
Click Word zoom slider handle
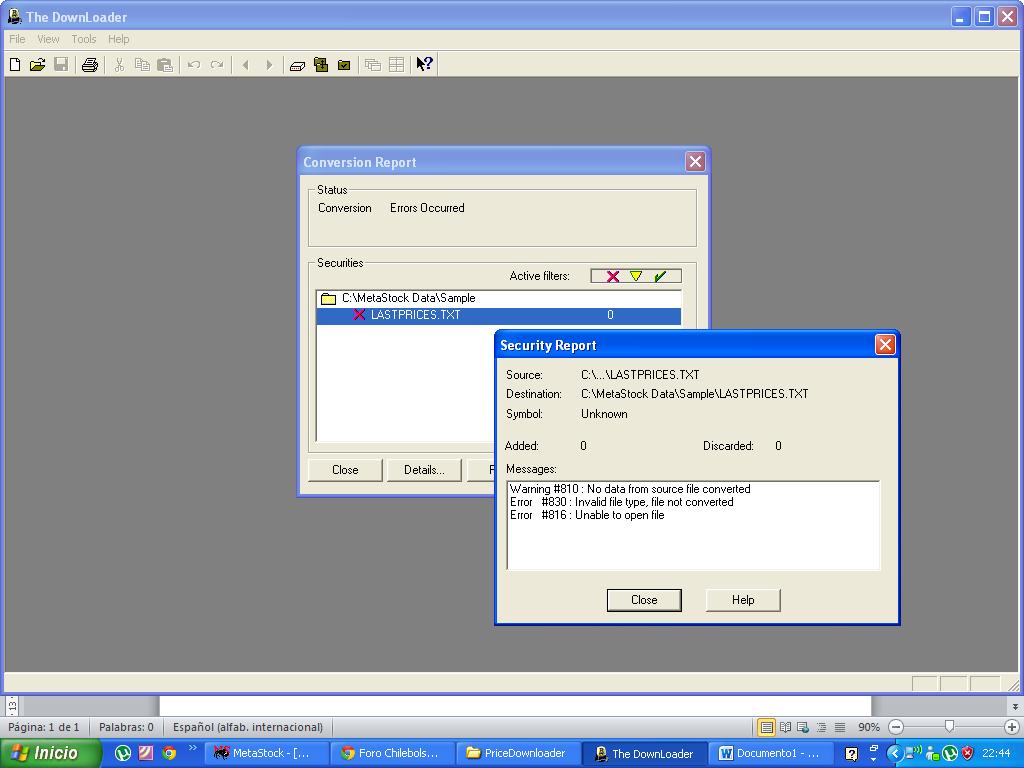(x=950, y=726)
